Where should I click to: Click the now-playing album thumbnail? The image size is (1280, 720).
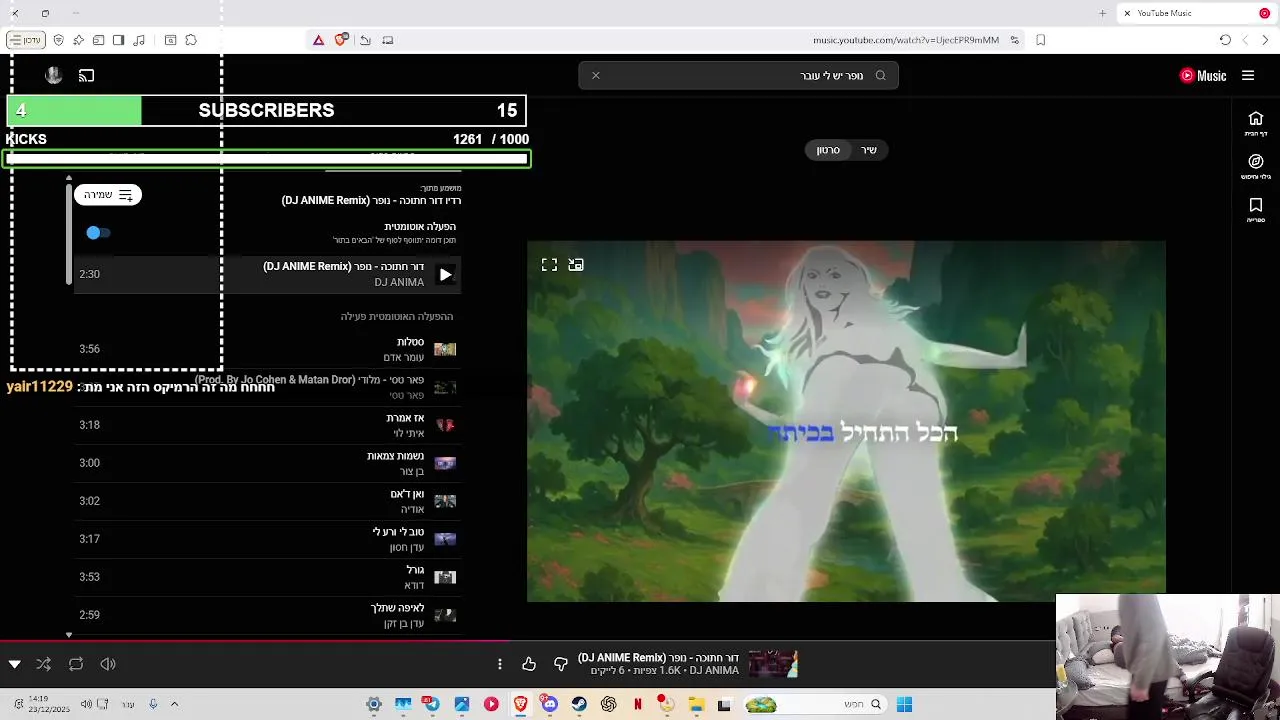[x=773, y=664]
